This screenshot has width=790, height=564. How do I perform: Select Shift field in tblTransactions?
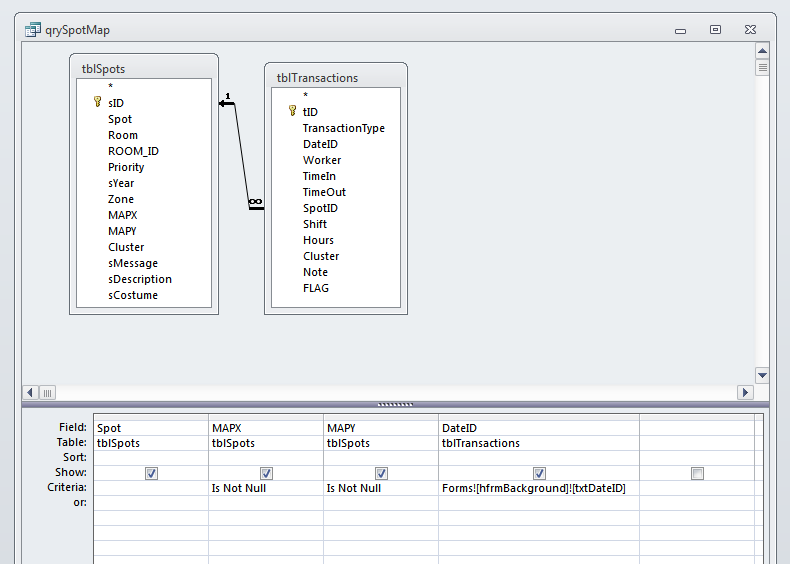[315, 224]
